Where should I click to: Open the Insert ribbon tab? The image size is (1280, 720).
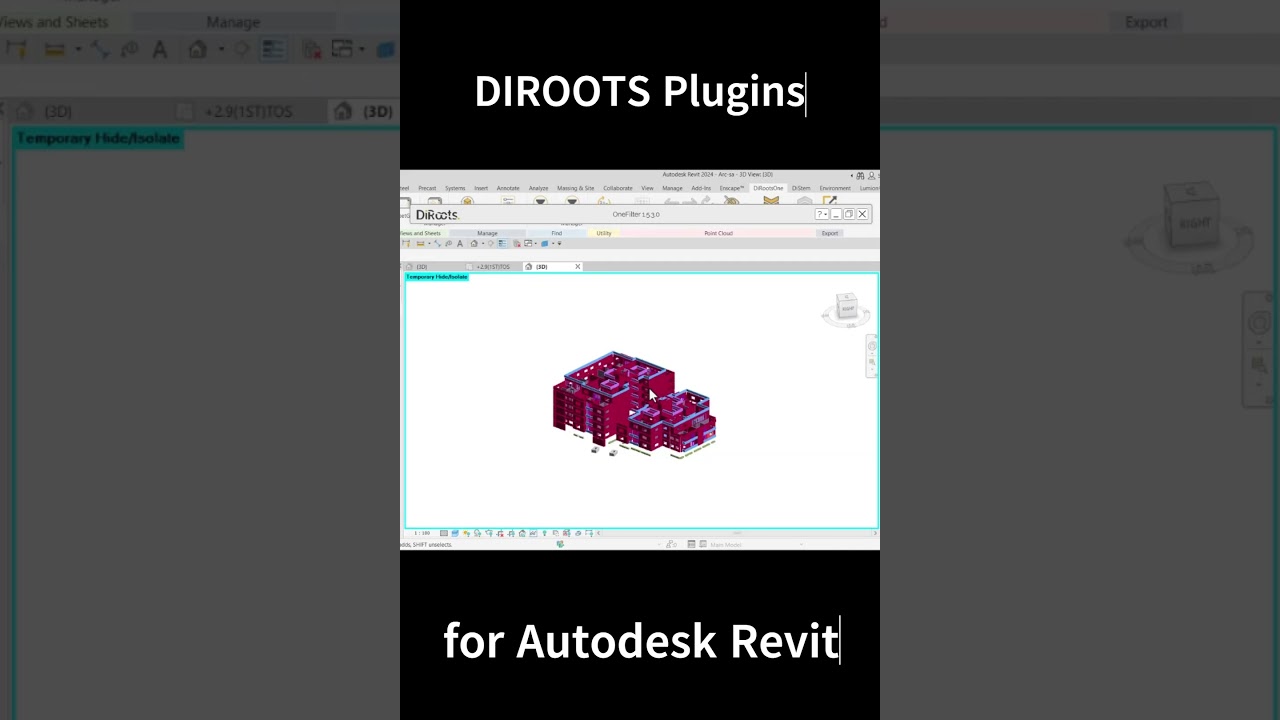pyautogui.click(x=481, y=188)
